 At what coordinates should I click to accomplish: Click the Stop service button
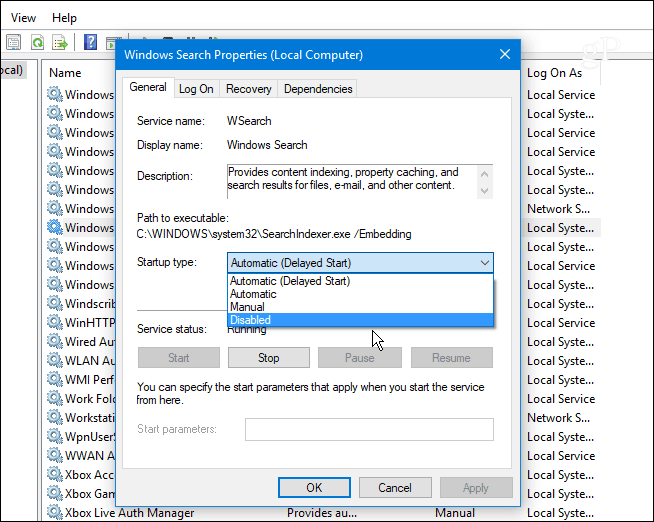pyautogui.click(x=269, y=358)
